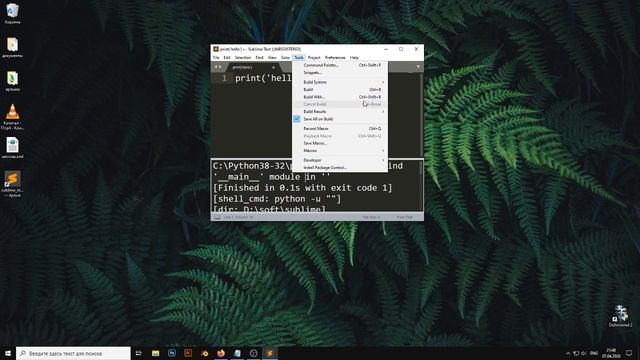Maximize the Sublime Text window

coord(401,49)
